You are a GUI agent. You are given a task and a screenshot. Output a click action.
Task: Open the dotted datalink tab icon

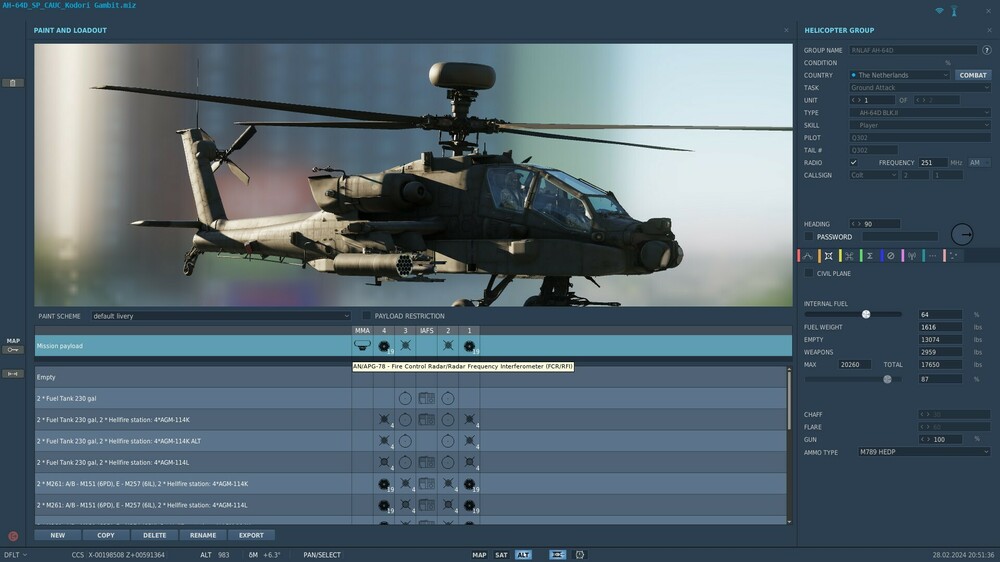[953, 256]
